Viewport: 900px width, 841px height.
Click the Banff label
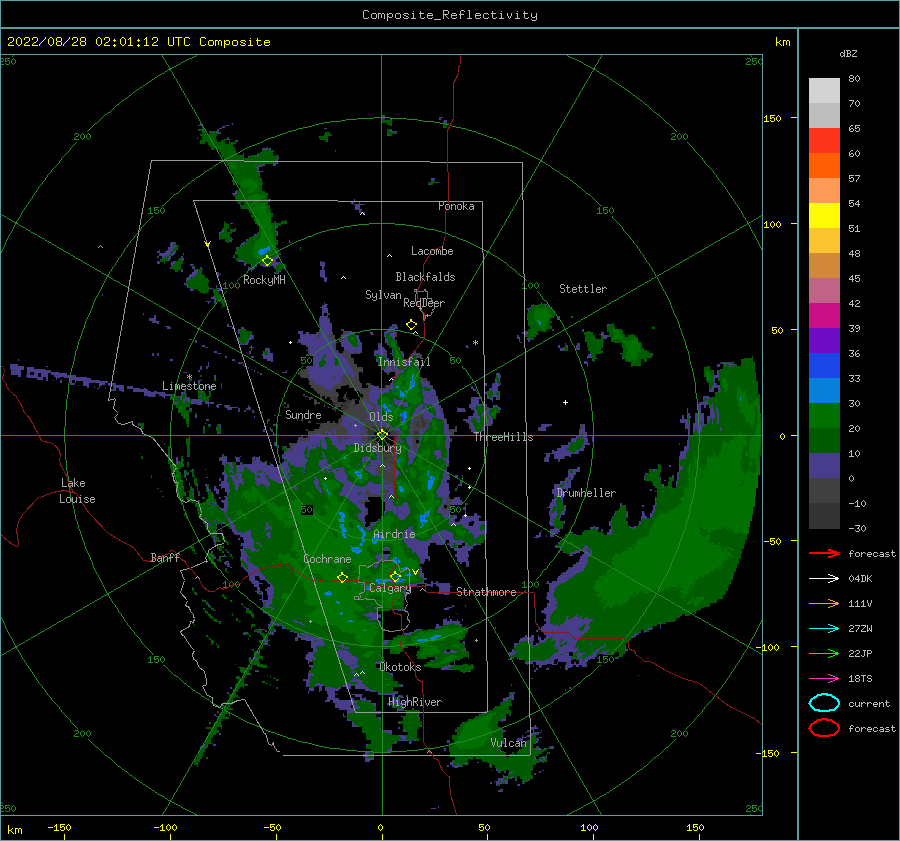(x=165, y=557)
